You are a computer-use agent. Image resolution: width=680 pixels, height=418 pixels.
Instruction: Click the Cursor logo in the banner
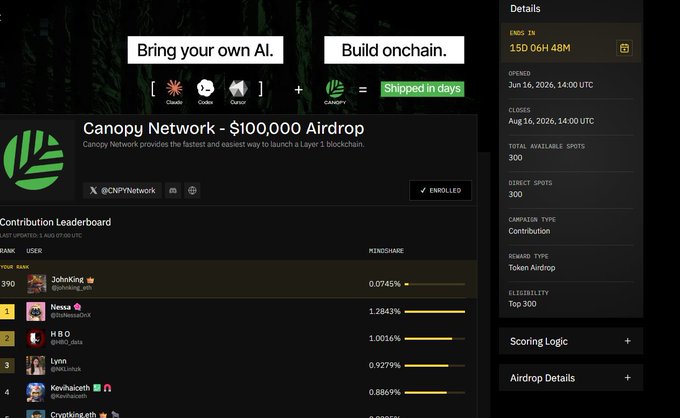click(x=238, y=88)
